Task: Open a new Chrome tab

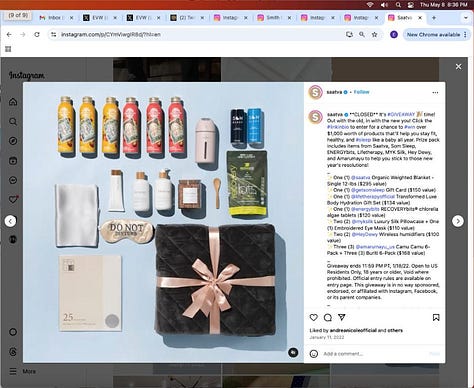Action: click(434, 18)
